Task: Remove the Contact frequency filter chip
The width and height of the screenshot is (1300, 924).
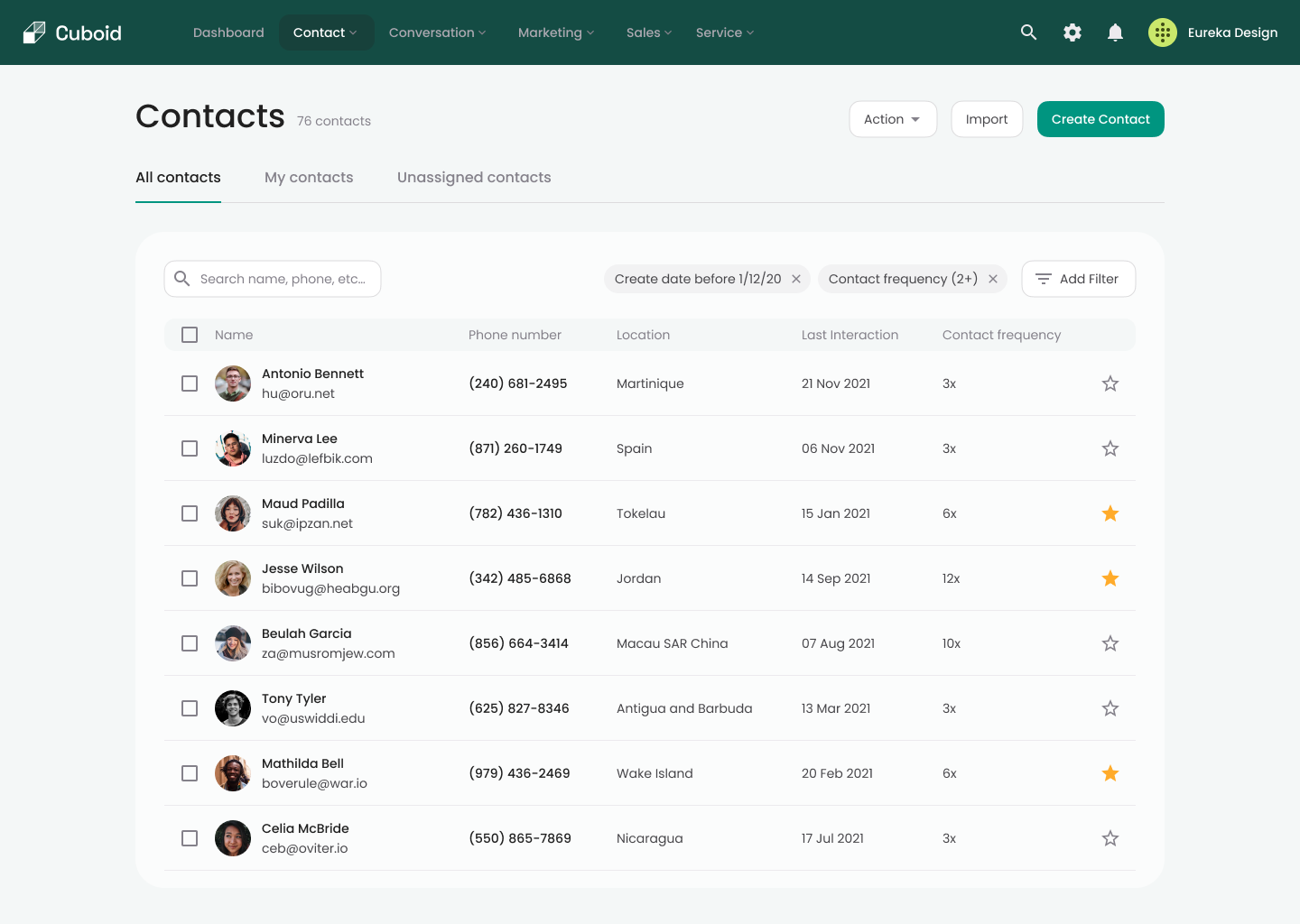Action: point(992,279)
